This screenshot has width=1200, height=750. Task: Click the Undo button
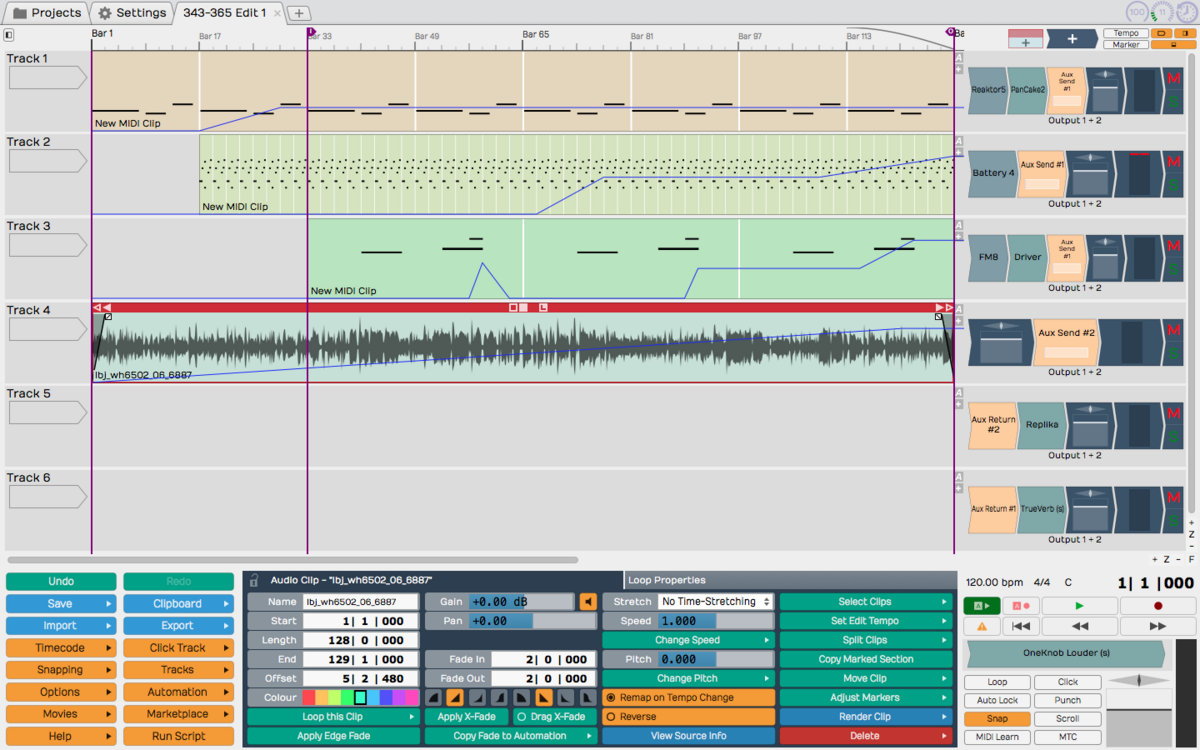click(61, 582)
